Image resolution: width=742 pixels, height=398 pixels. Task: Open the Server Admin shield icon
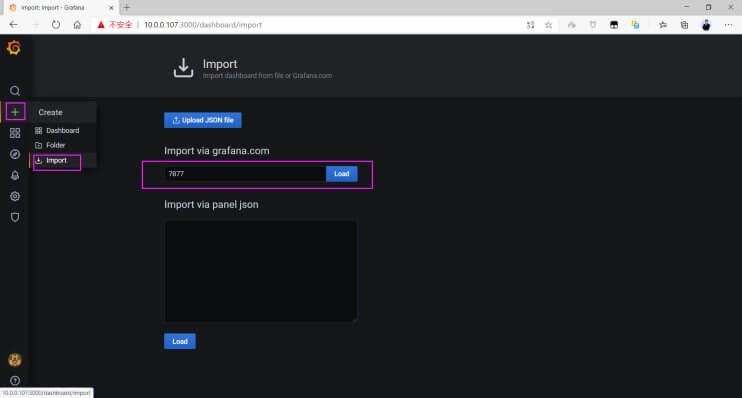[15, 217]
